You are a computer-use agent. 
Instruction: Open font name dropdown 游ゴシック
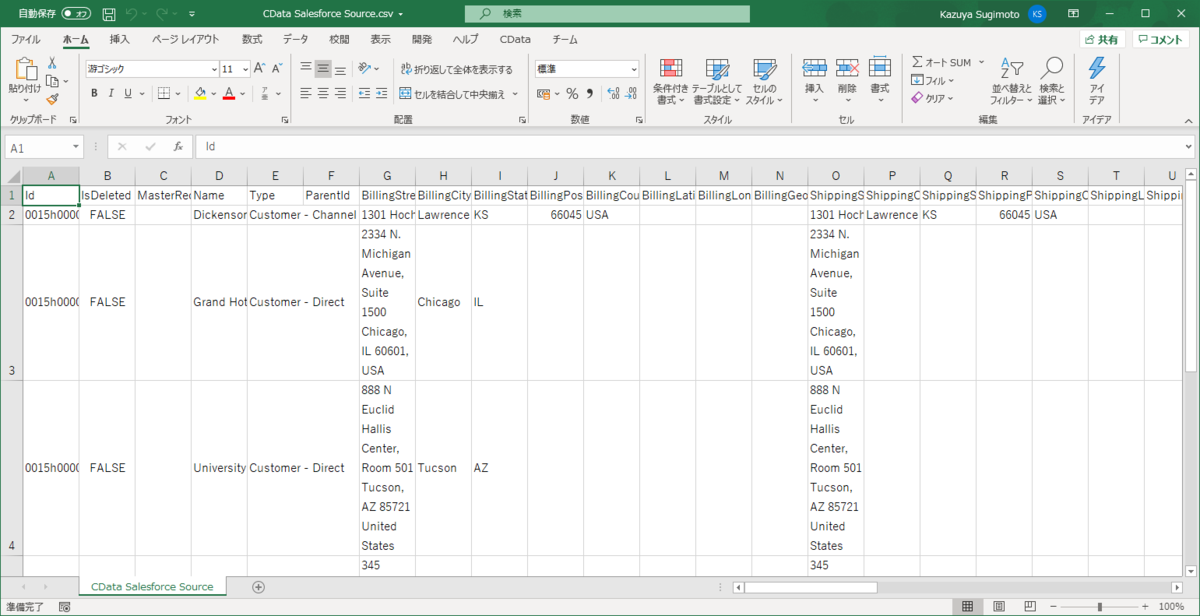(214, 69)
